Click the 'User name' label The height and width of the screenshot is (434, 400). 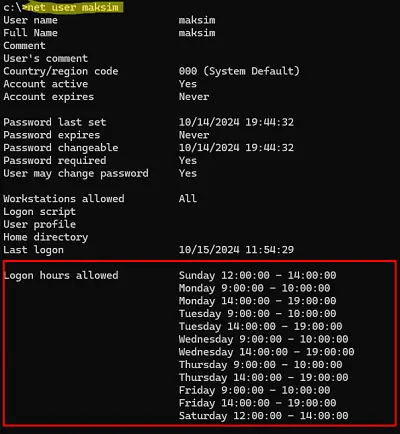pyautogui.click(x=30, y=20)
